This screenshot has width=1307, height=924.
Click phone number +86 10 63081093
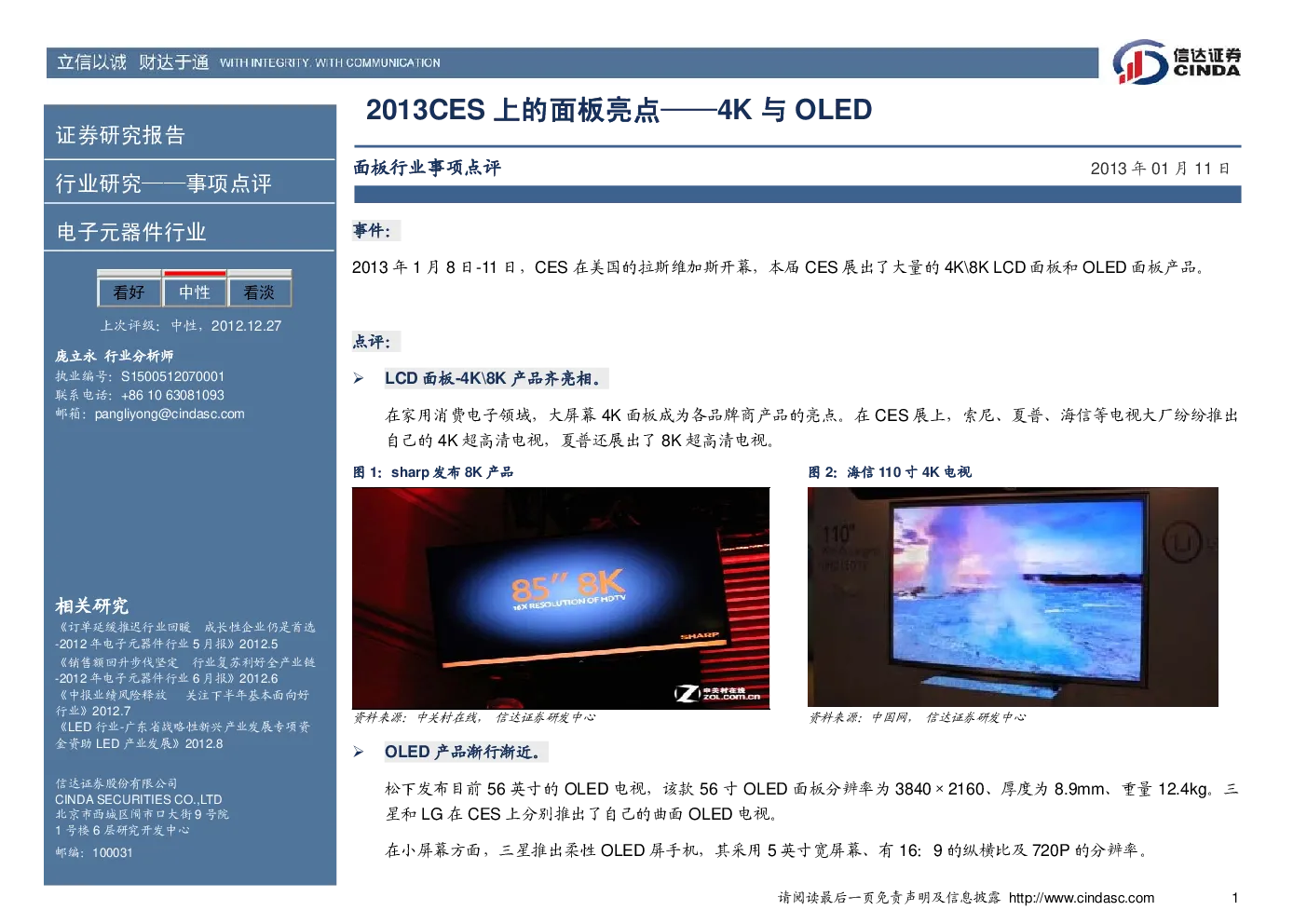click(173, 395)
